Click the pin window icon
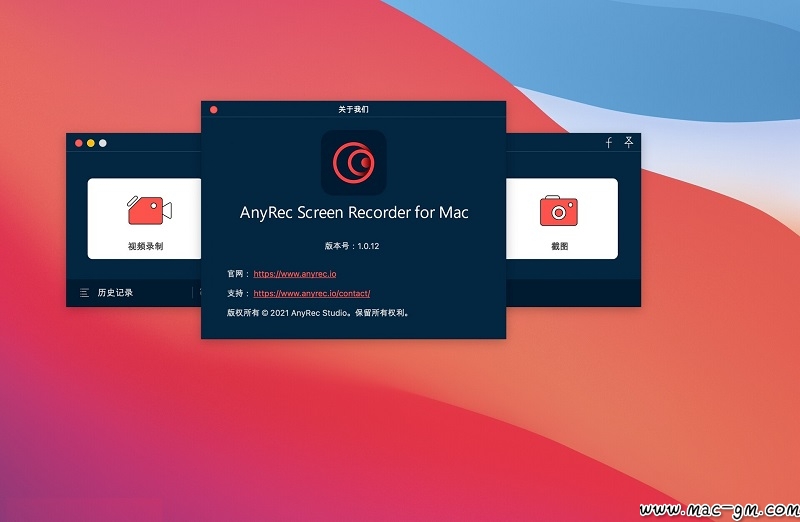Image resolution: width=800 pixels, height=522 pixels. [x=629, y=142]
